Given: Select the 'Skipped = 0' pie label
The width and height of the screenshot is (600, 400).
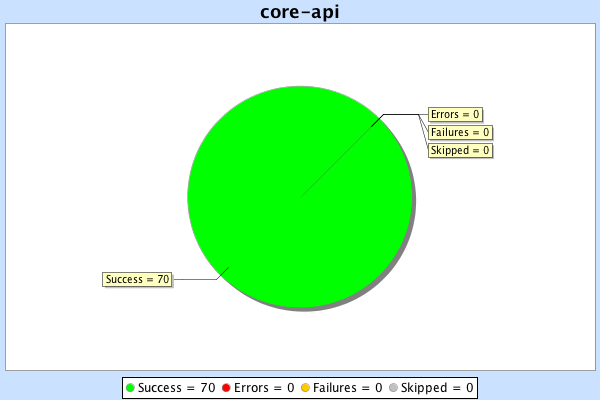Looking at the screenshot, I should click(460, 150).
